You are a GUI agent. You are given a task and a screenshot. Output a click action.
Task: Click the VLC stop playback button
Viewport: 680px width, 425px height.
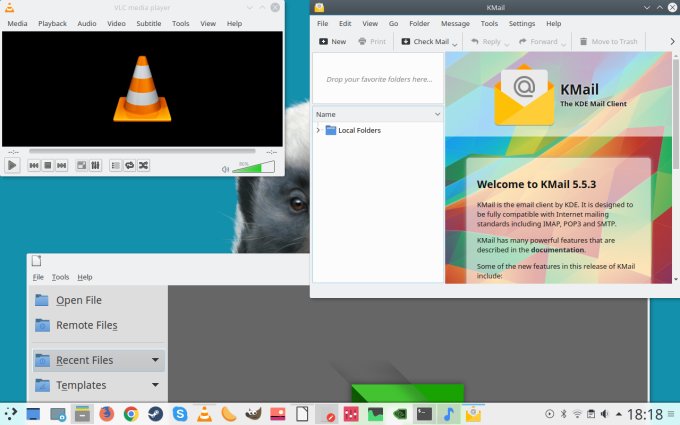pos(47,165)
